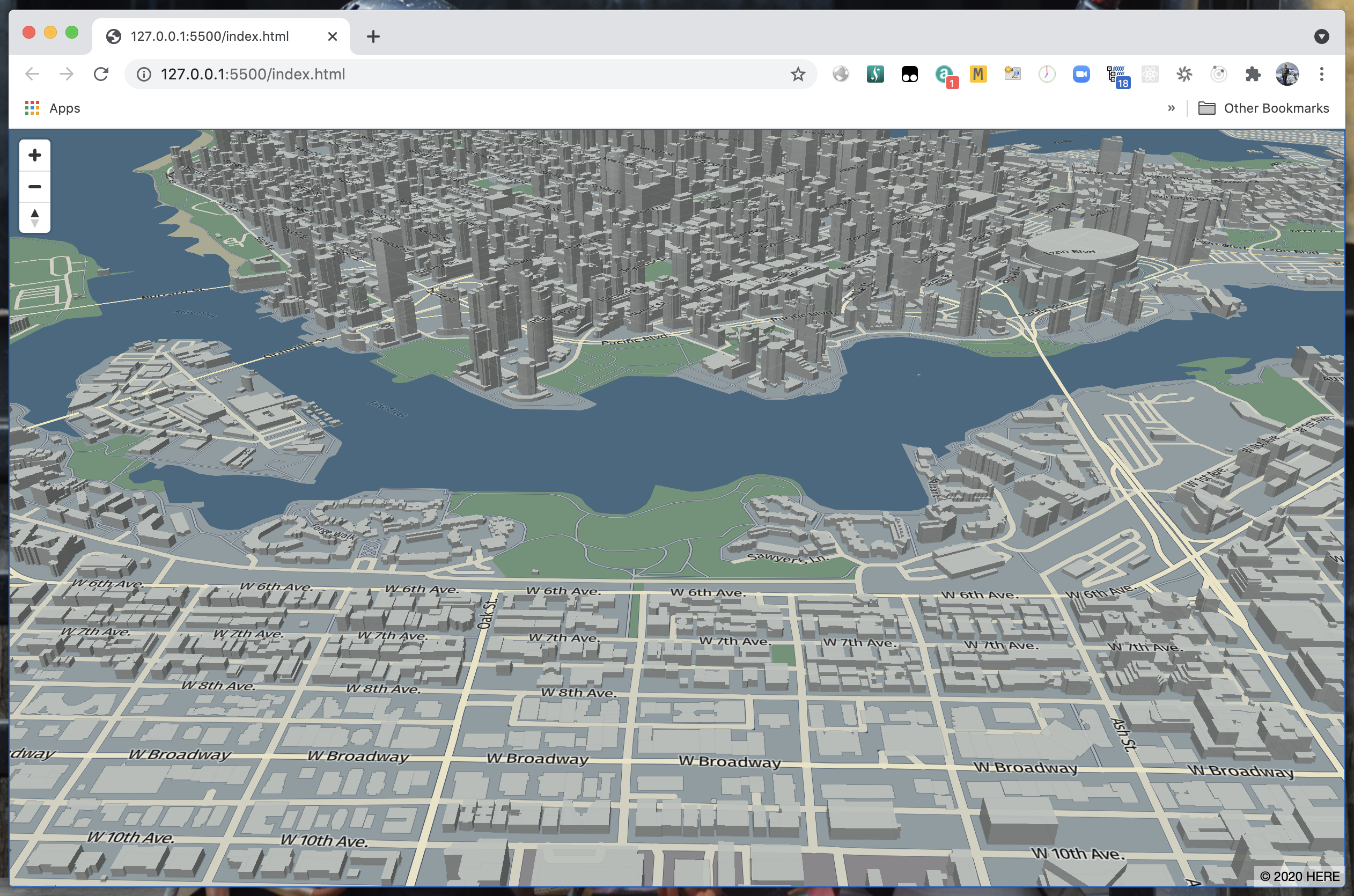Screen dimensions: 1354x896
Task: Open Chrome three-dot menu
Action: click(x=1321, y=74)
